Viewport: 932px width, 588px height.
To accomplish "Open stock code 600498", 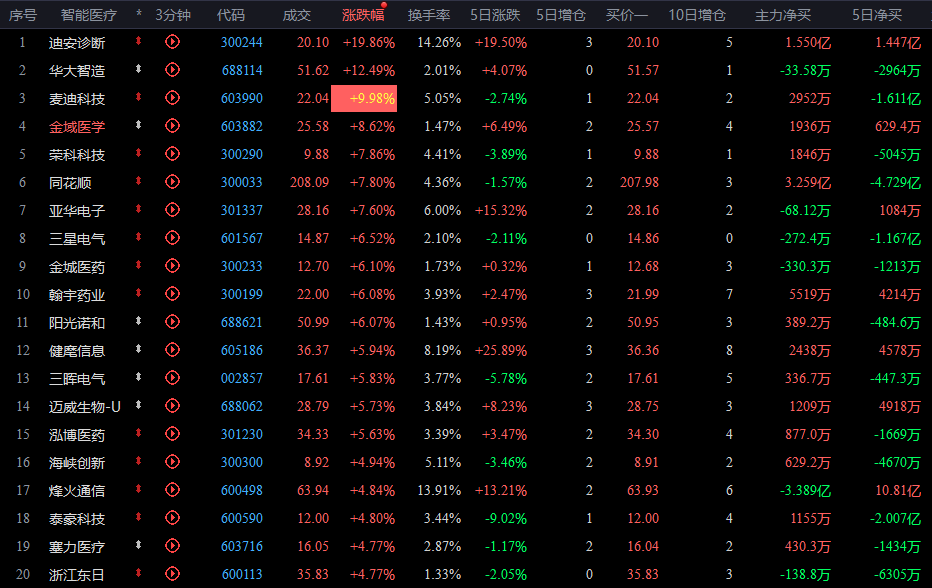I will pos(241,490).
